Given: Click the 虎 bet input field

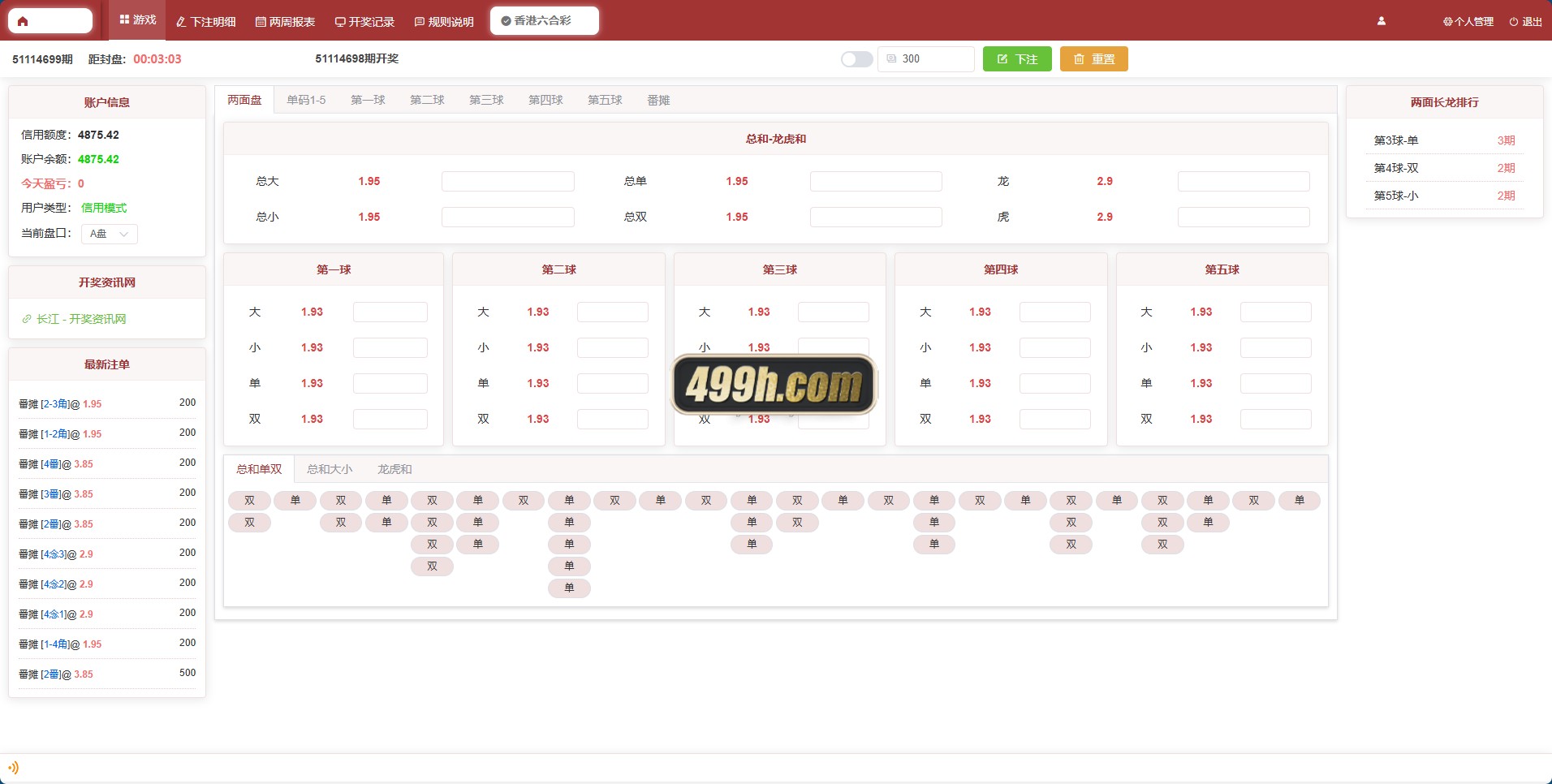Looking at the screenshot, I should [1244, 217].
